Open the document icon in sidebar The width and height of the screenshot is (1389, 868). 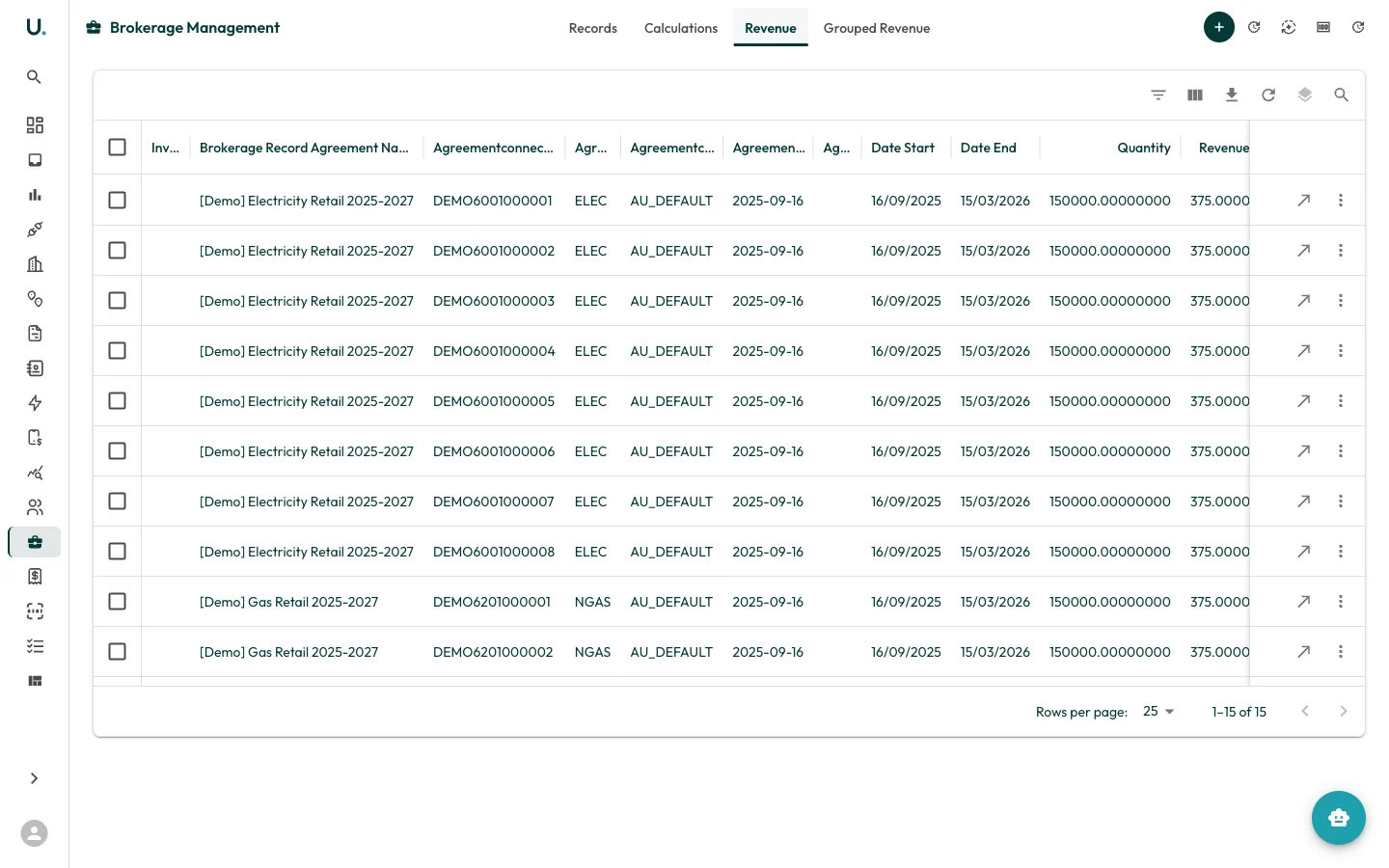tap(35, 334)
